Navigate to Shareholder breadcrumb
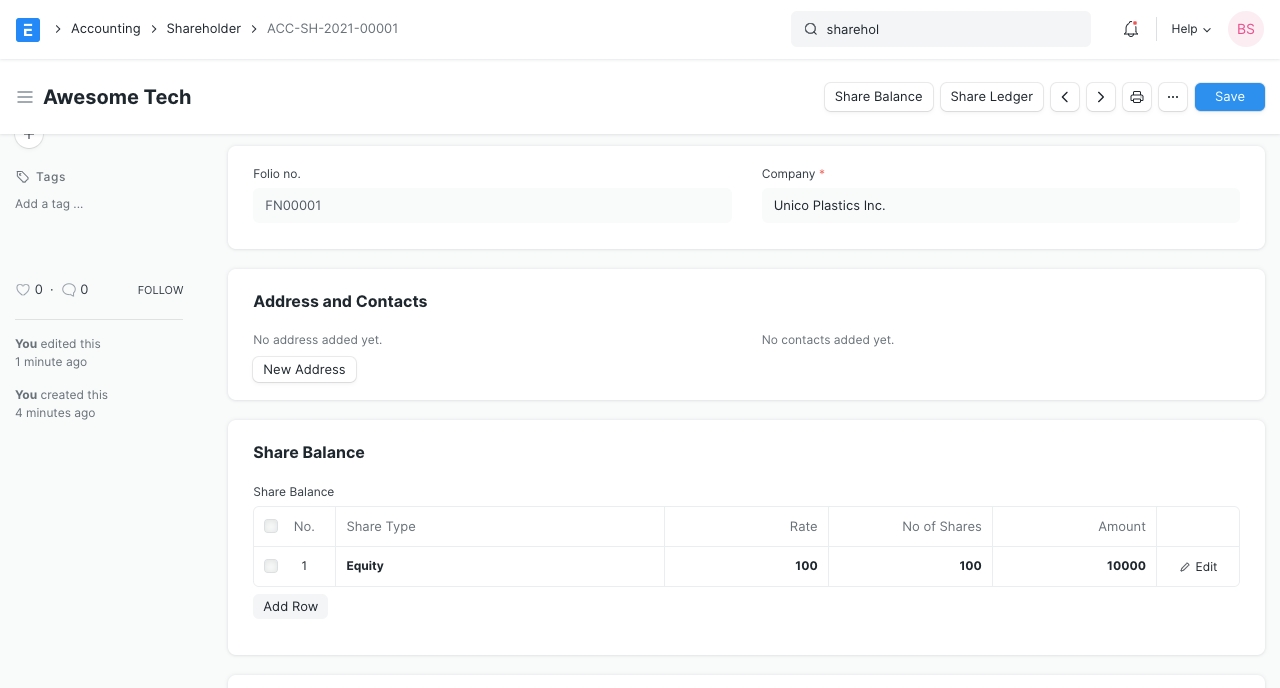 (x=204, y=29)
